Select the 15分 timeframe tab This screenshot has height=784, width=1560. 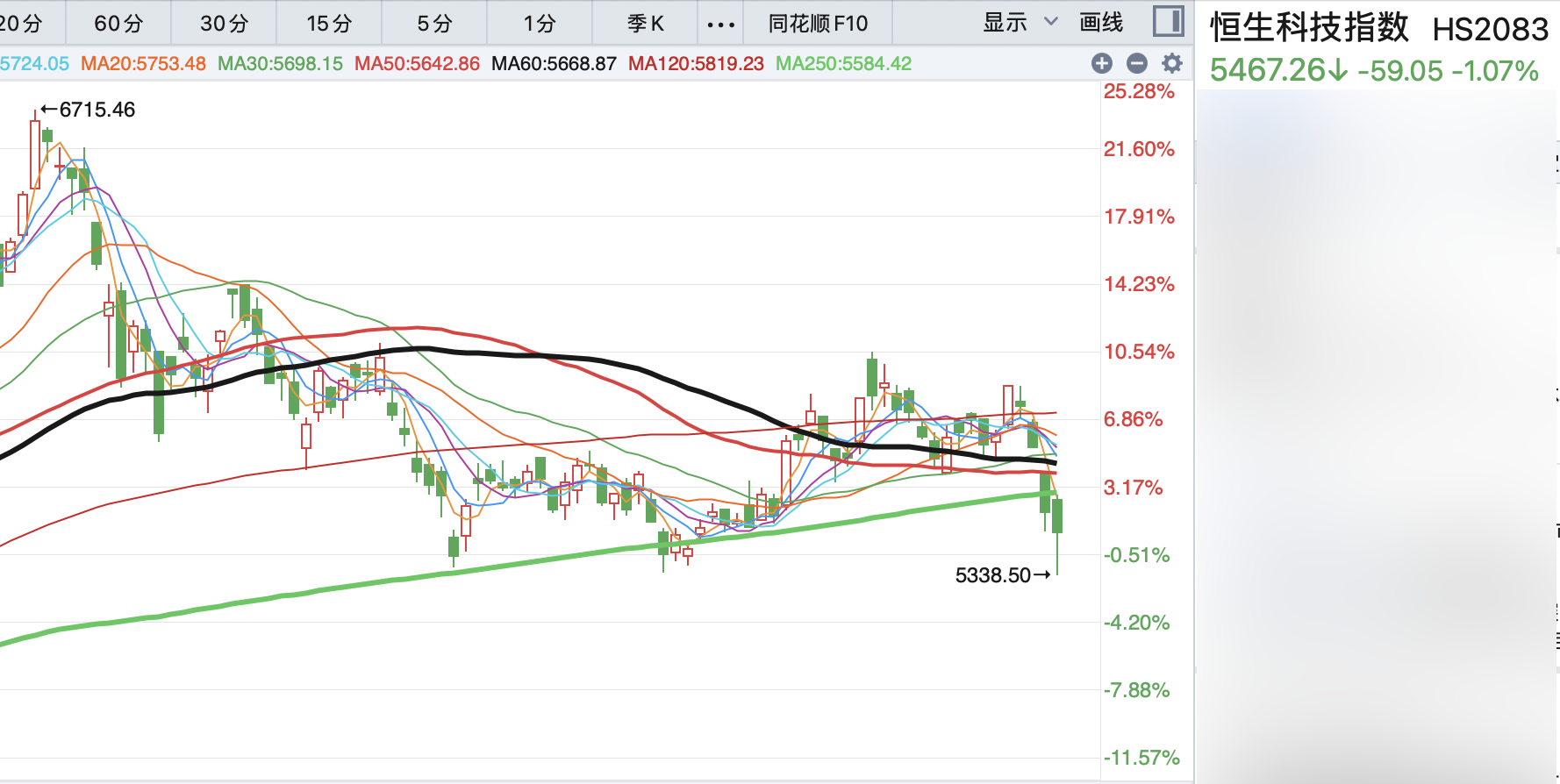[329, 24]
